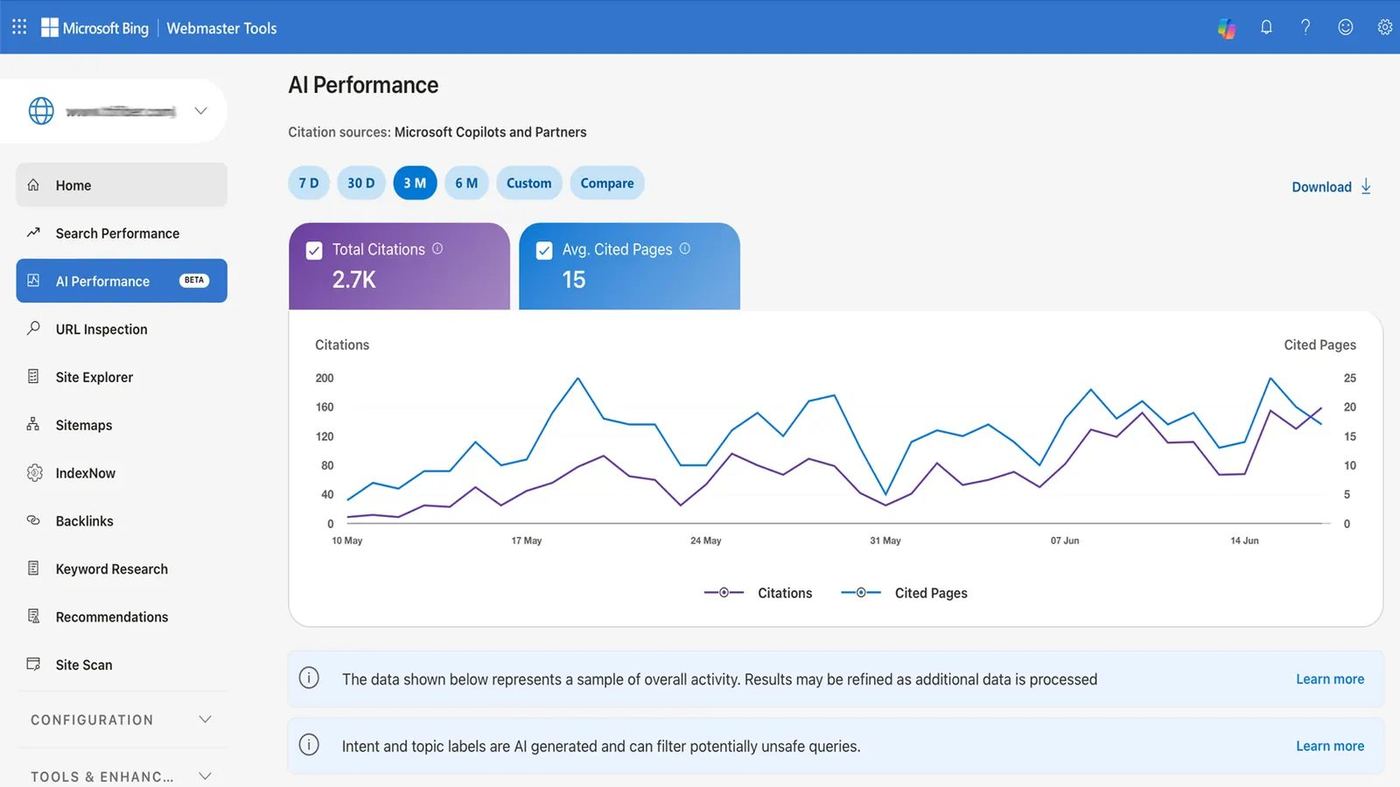Viewport: 1400px width, 787px height.
Task: Open Keyword Research page
Action: coord(122,569)
